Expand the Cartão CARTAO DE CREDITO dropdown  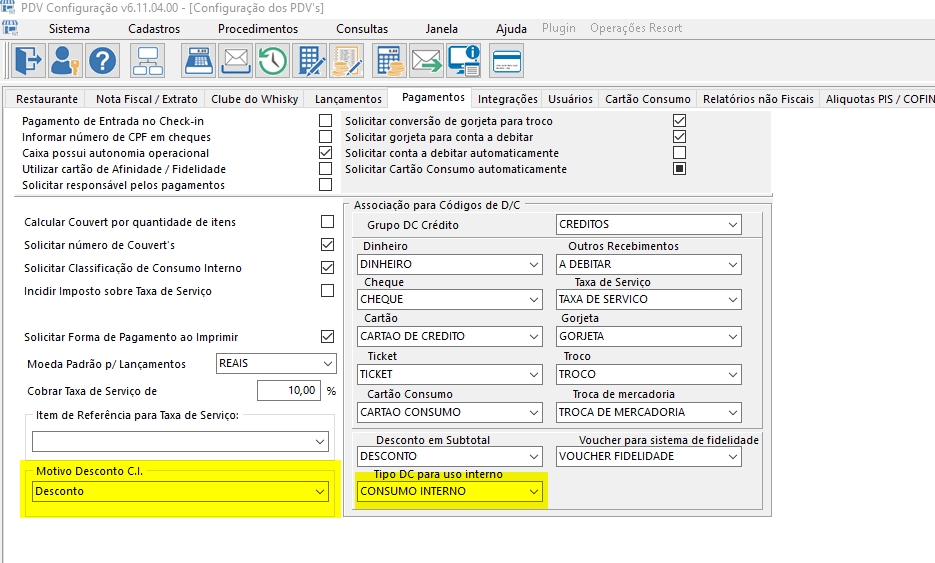450,336
